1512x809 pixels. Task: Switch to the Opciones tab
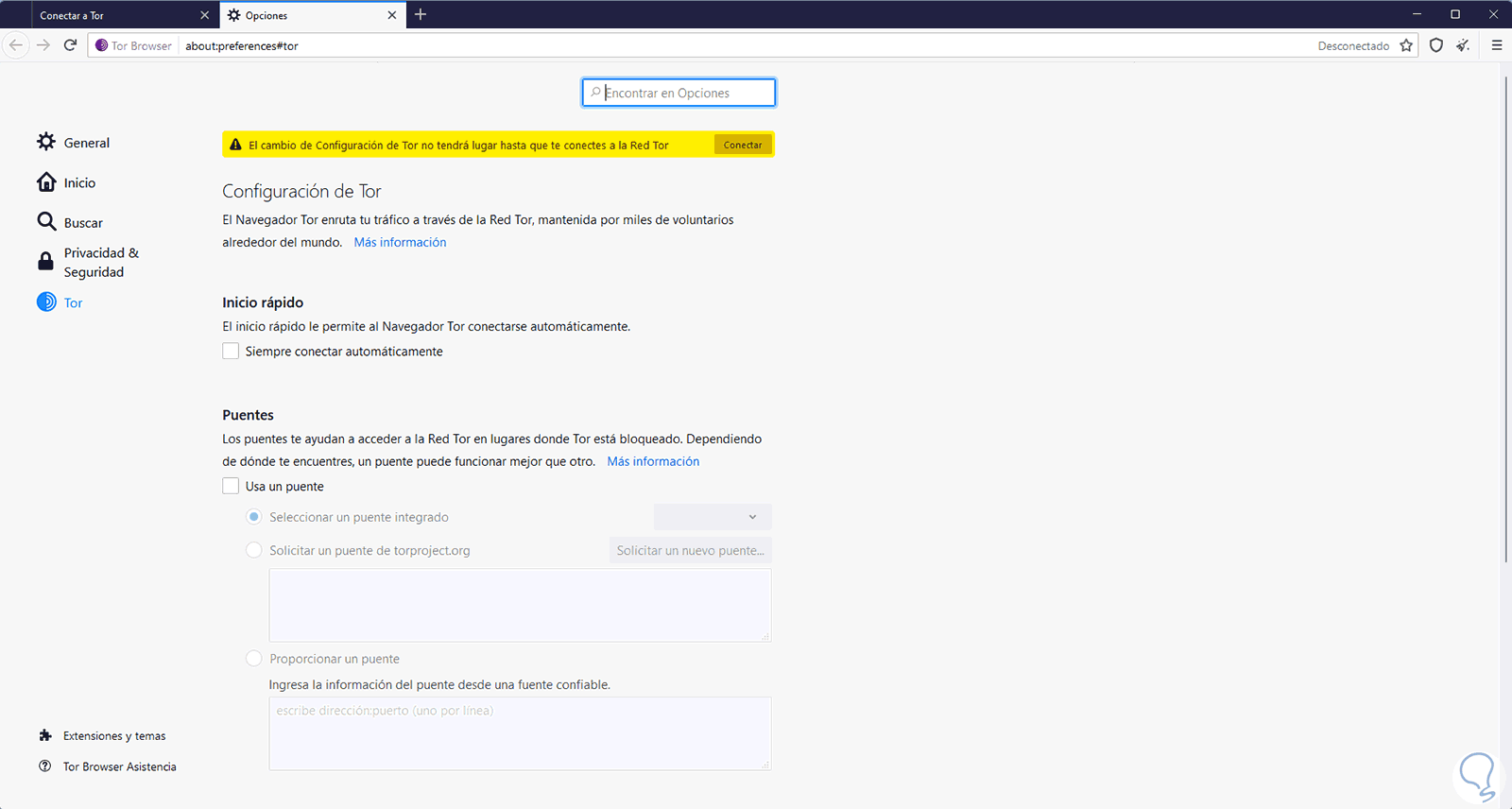click(312, 15)
